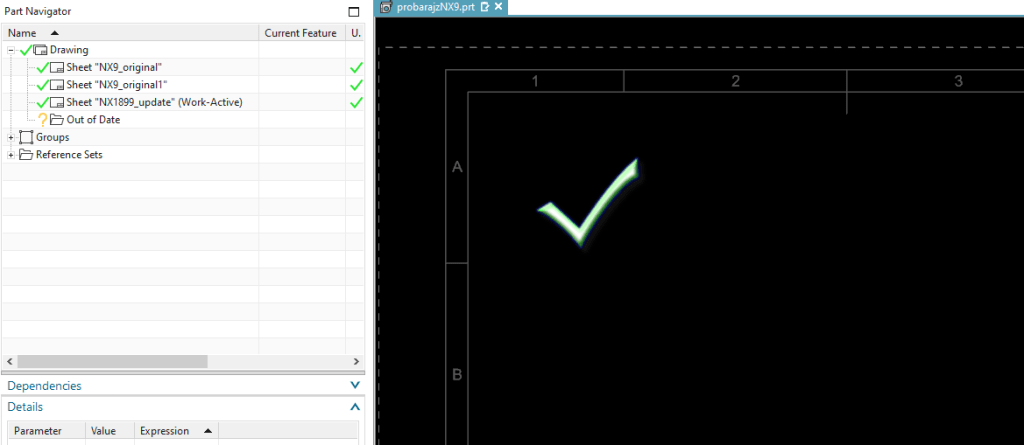Click up-to-date checkmark in NX9_original1's U column
This screenshot has height=445, width=1024.
click(x=356, y=85)
